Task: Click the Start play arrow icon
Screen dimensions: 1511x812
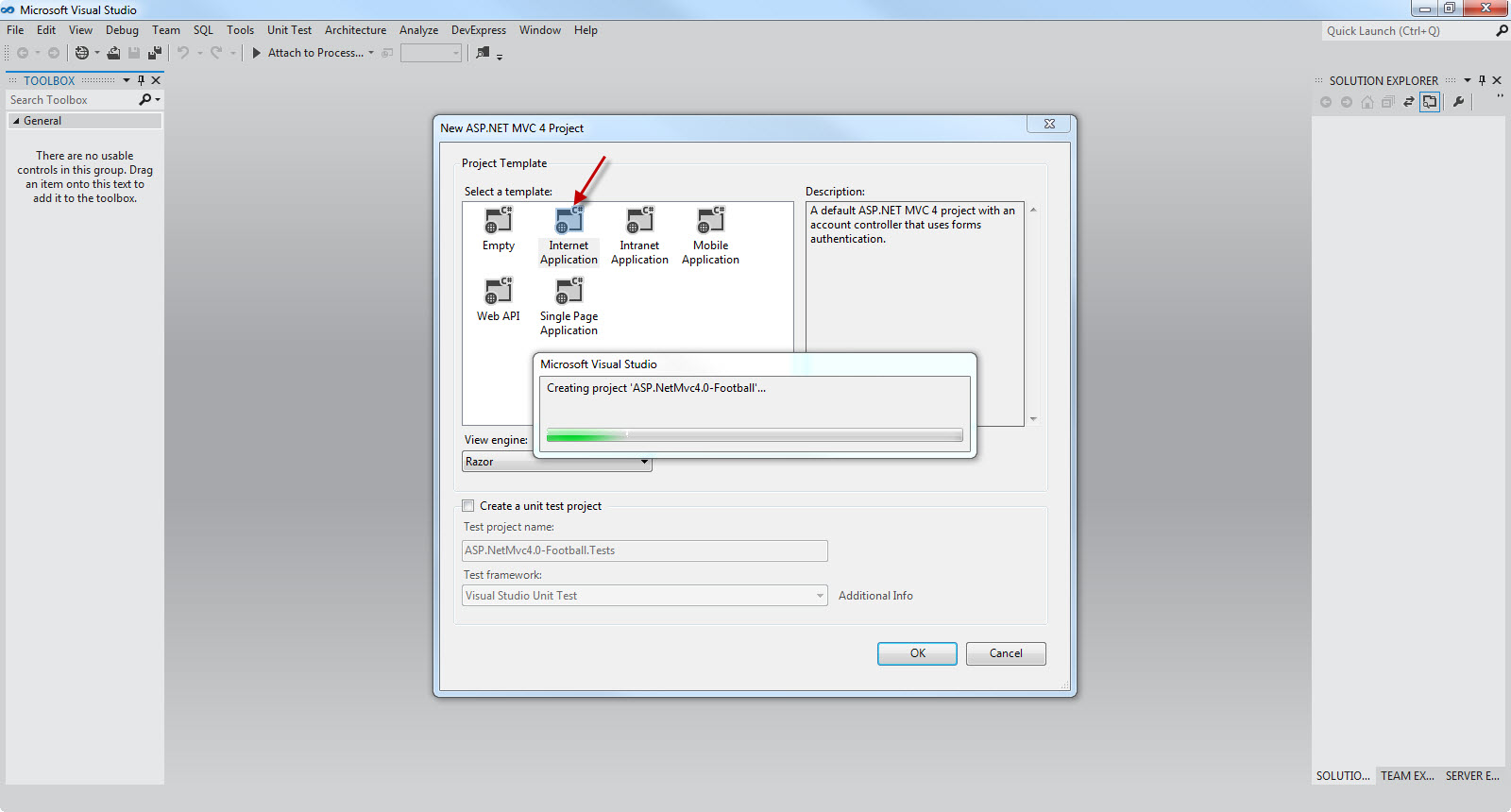Action: pos(256,53)
